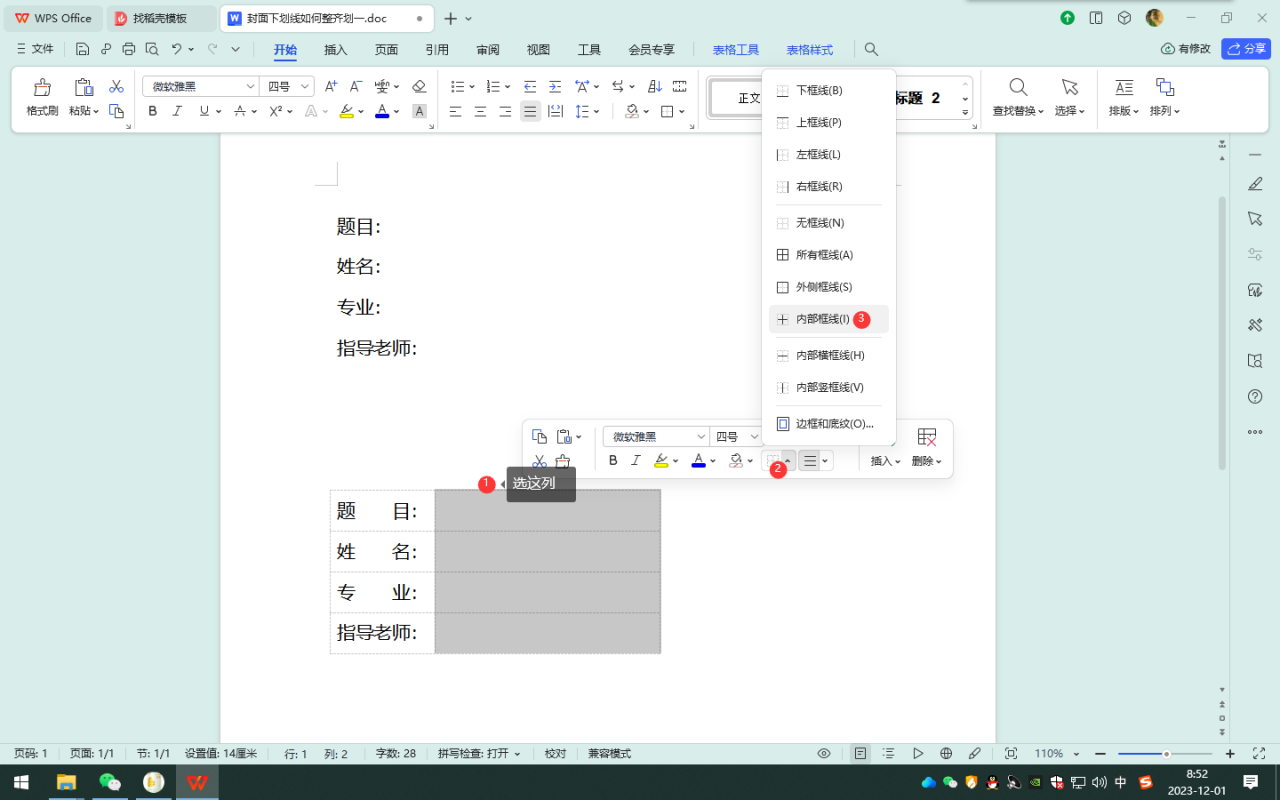Click the decrease indent icon
Viewport: 1280px width, 800px height.
click(530, 87)
